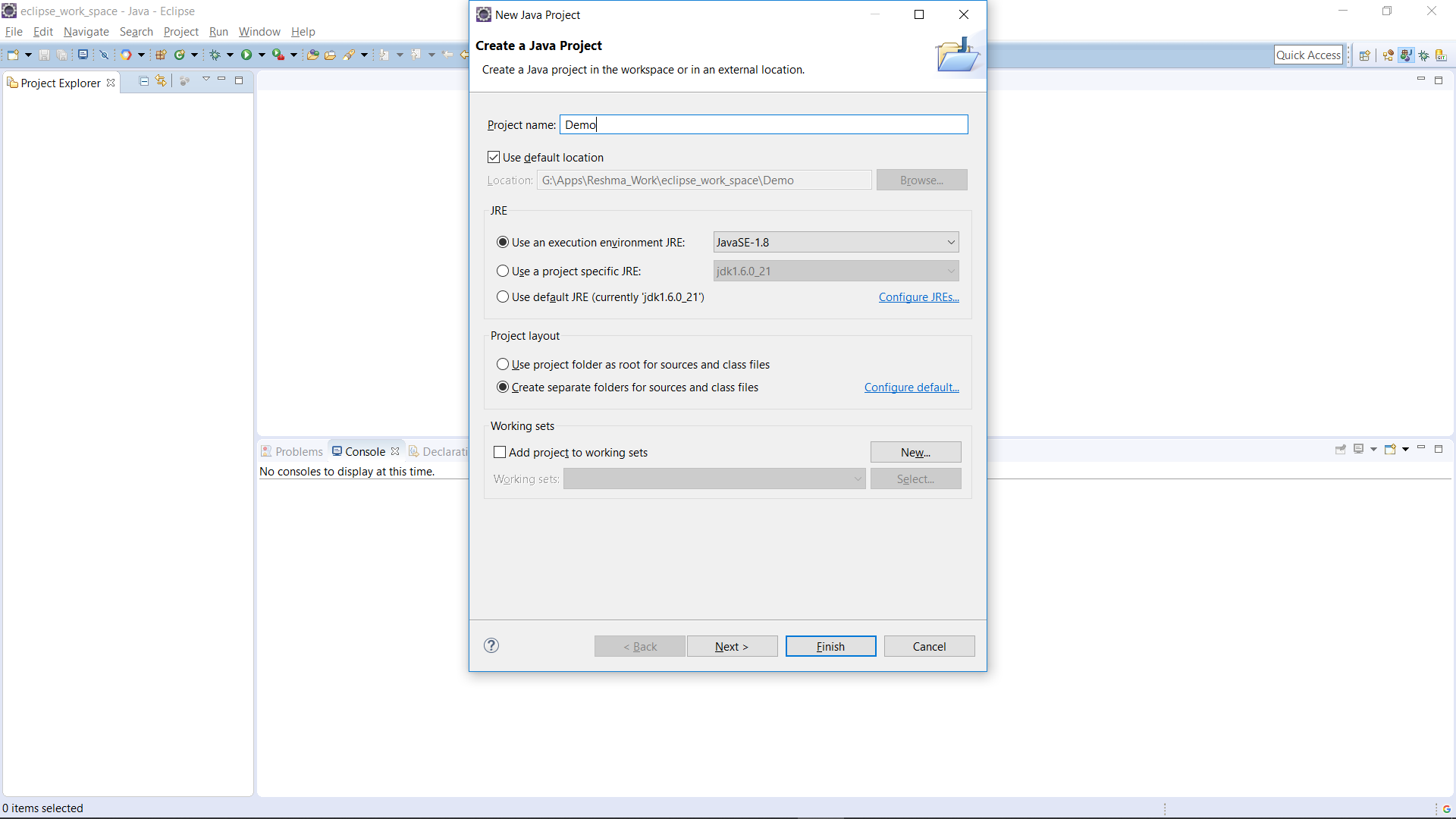The width and height of the screenshot is (1456, 819).
Task: Click the New Java Class icon
Action: (x=180, y=55)
